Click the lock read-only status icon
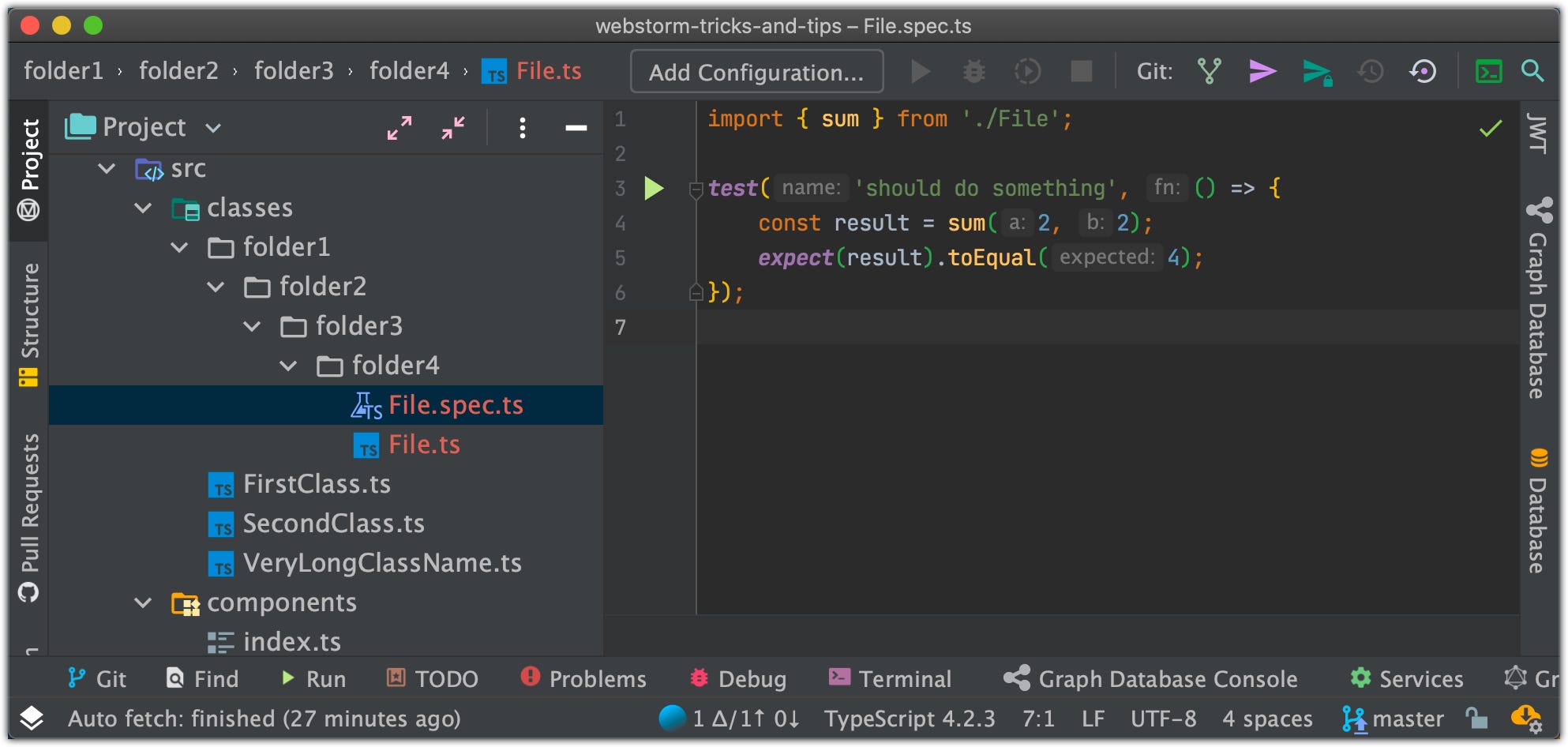The width and height of the screenshot is (1568, 747). [x=1476, y=719]
